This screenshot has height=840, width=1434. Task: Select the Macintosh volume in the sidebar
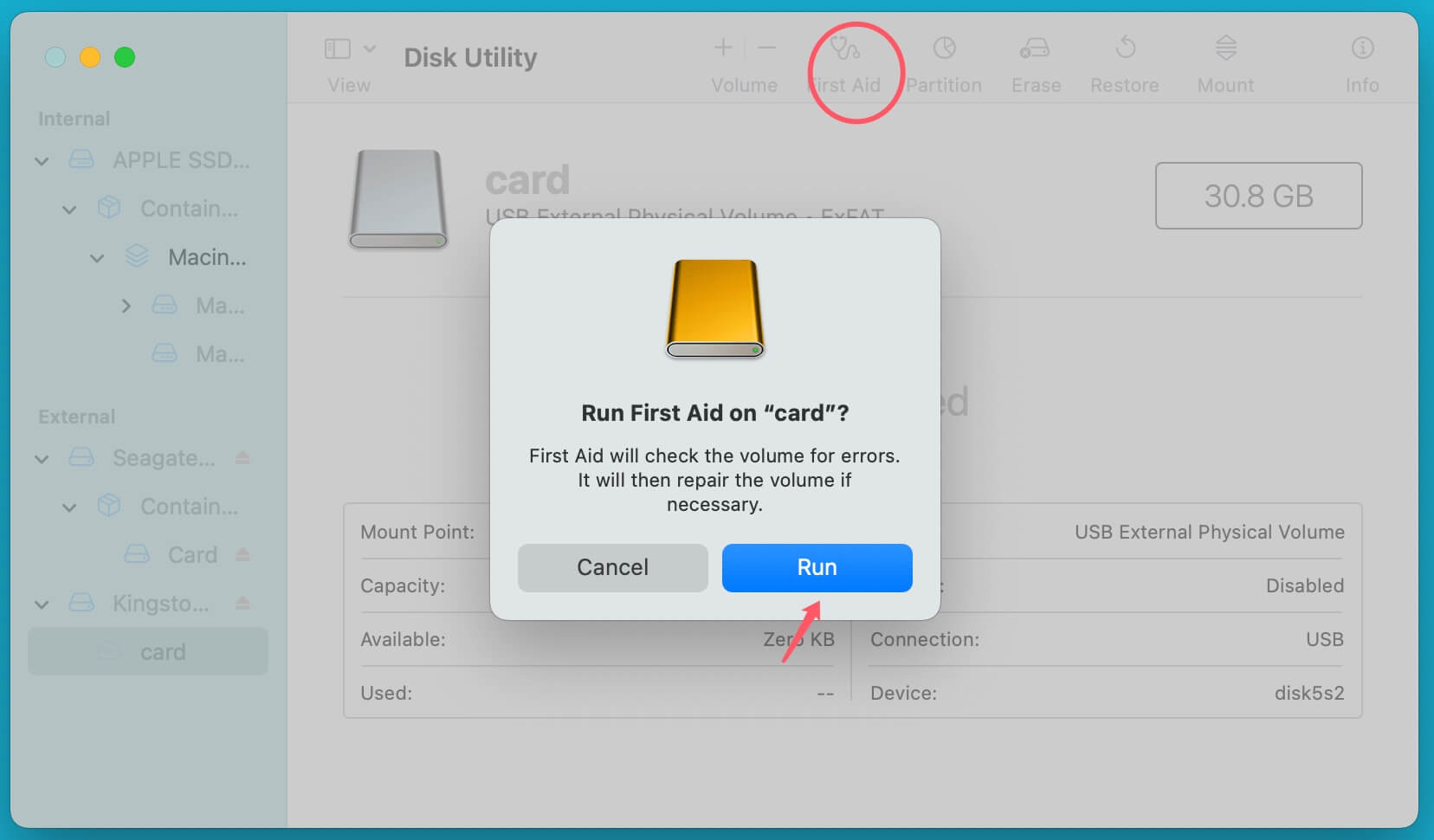(205, 256)
